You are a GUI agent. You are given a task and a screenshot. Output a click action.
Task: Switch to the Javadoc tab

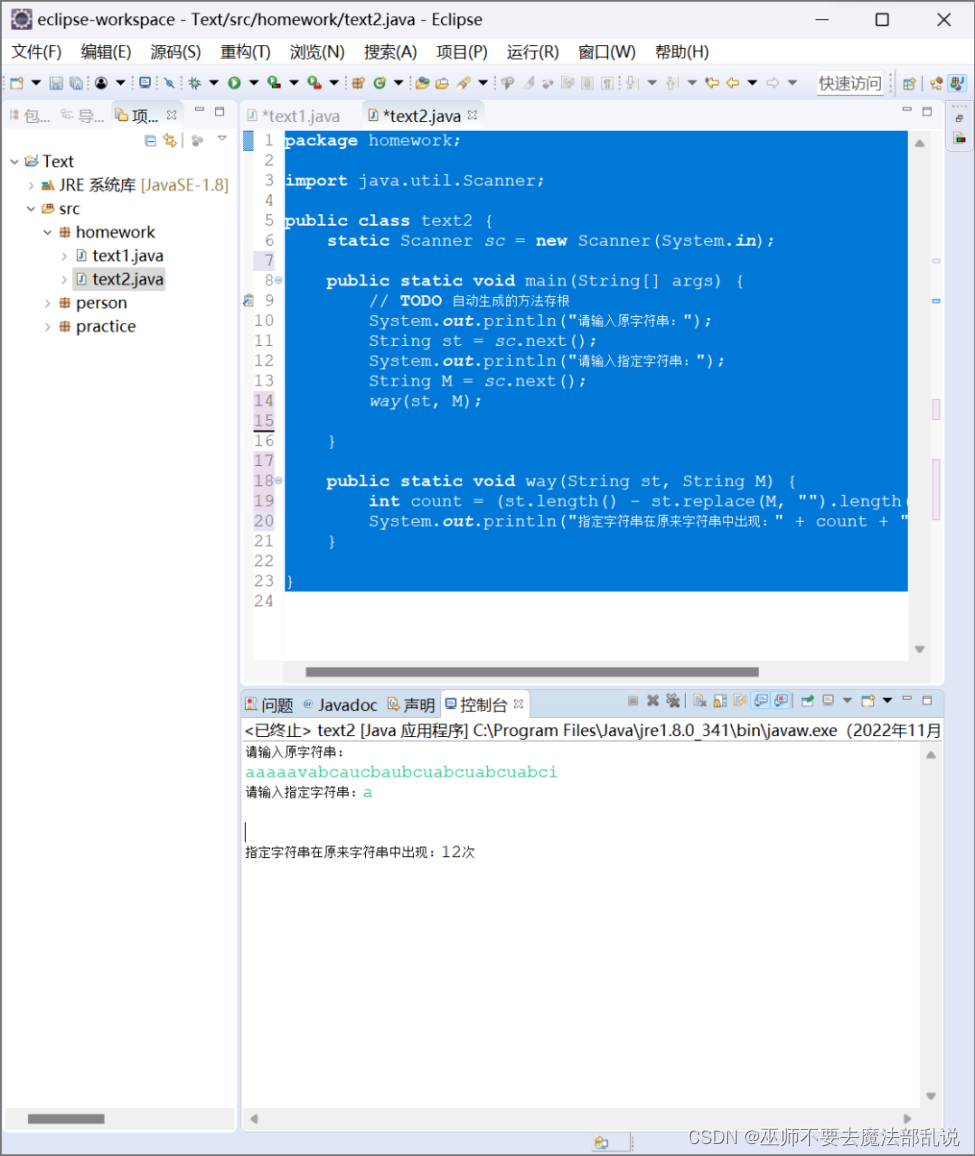pyautogui.click(x=340, y=705)
